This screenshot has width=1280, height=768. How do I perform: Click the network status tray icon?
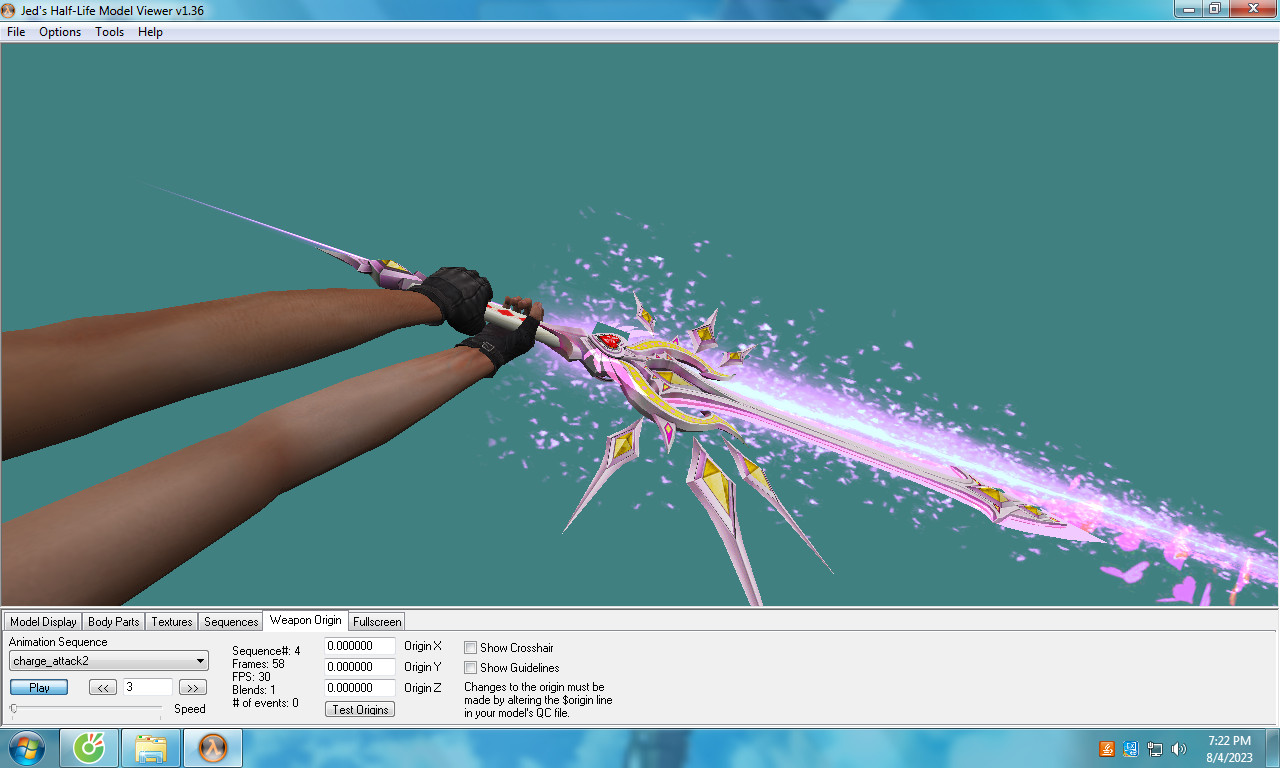[x=1155, y=748]
